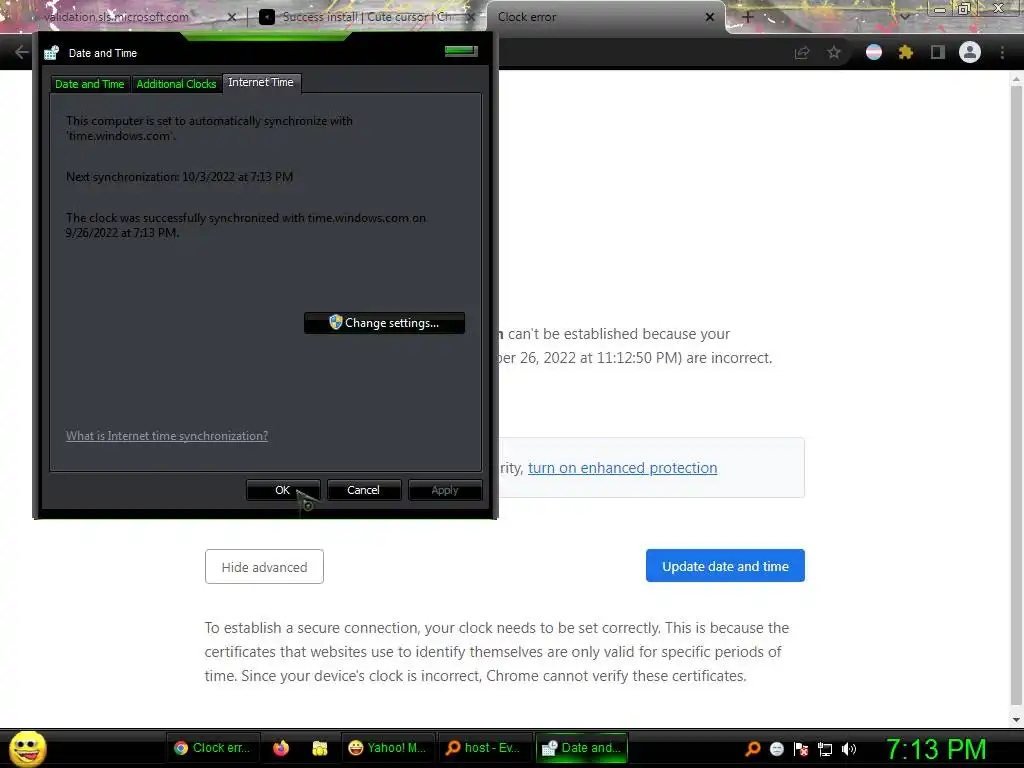Open 'What is Internet time synchronization?' link
Image resolution: width=1024 pixels, height=768 pixels.
pos(167,436)
